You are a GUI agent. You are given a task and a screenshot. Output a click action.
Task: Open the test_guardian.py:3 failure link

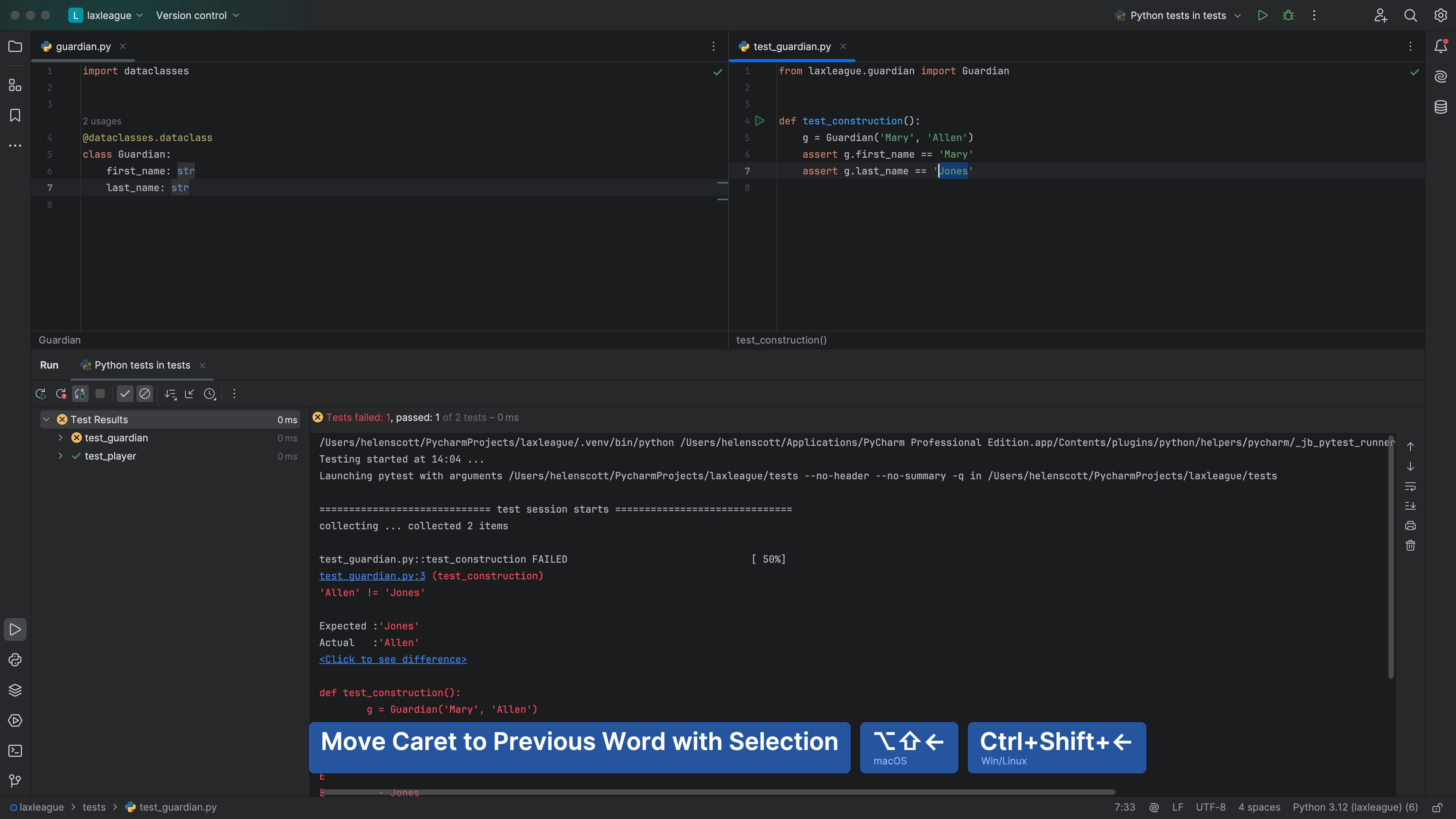(x=372, y=576)
